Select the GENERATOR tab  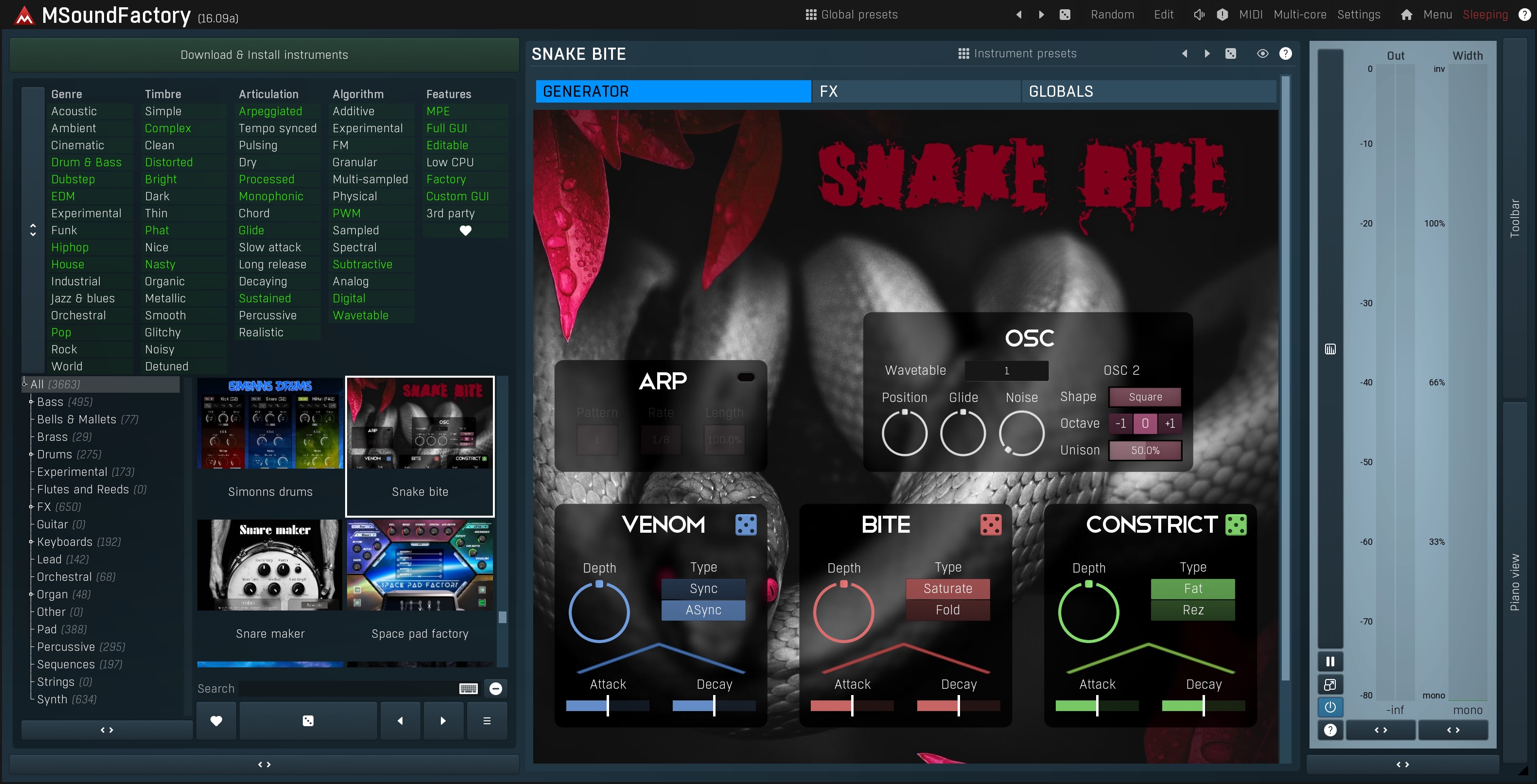tap(673, 91)
